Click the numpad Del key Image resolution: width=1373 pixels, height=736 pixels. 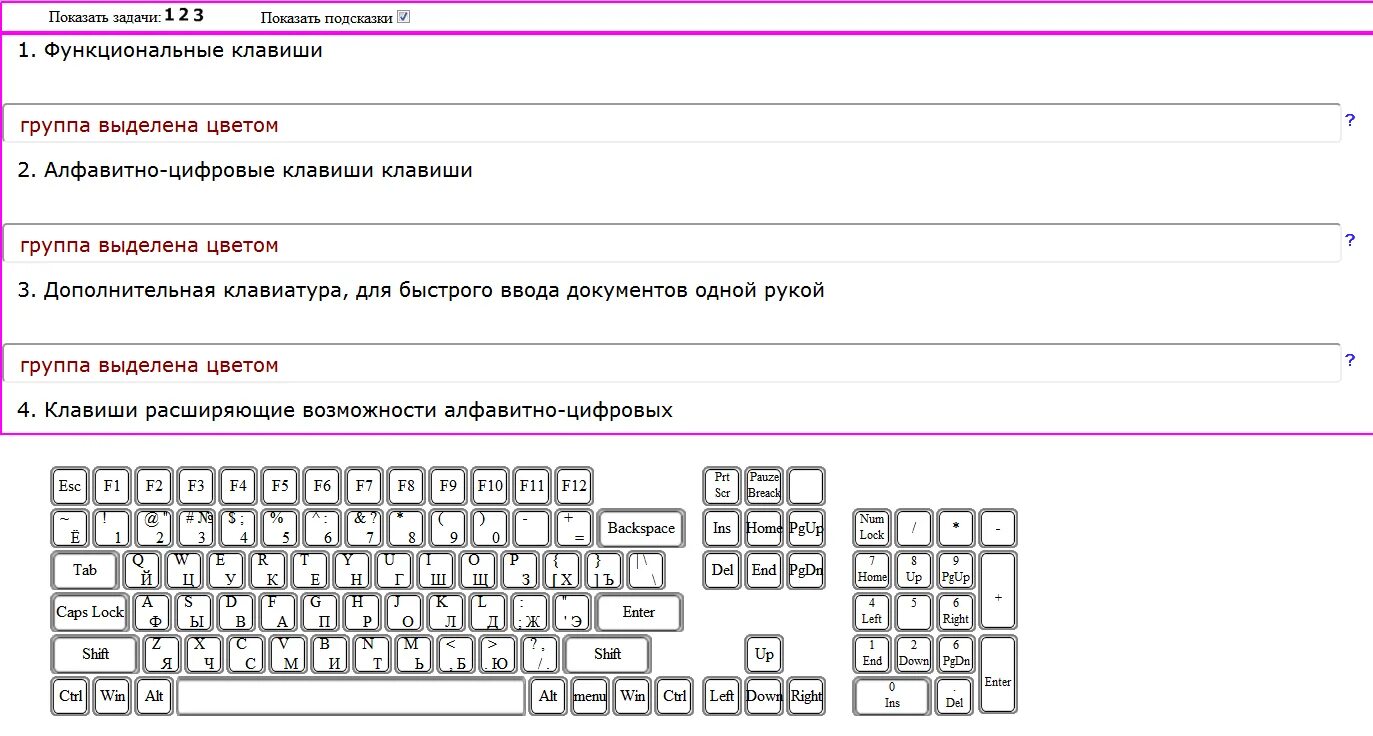pos(954,696)
